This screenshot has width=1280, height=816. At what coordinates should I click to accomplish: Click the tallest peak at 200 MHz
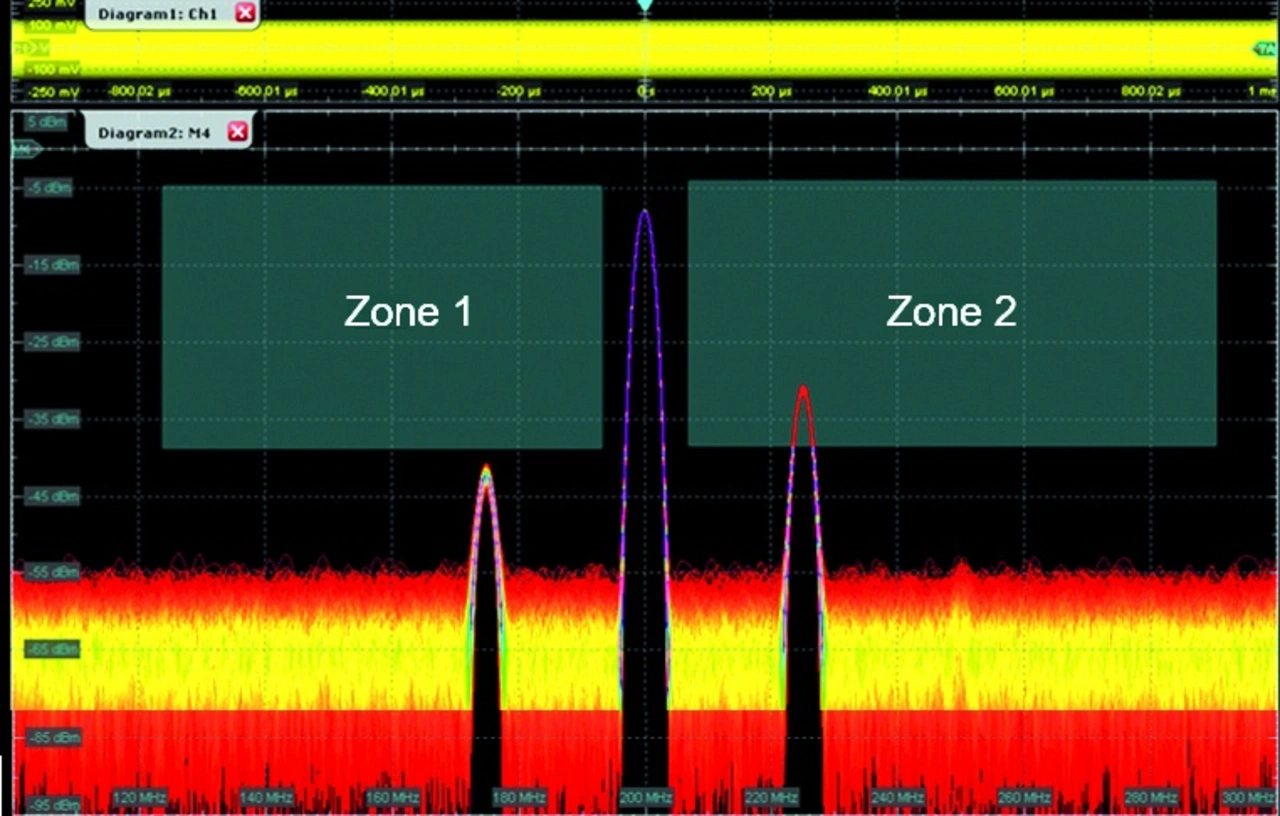coord(645,215)
